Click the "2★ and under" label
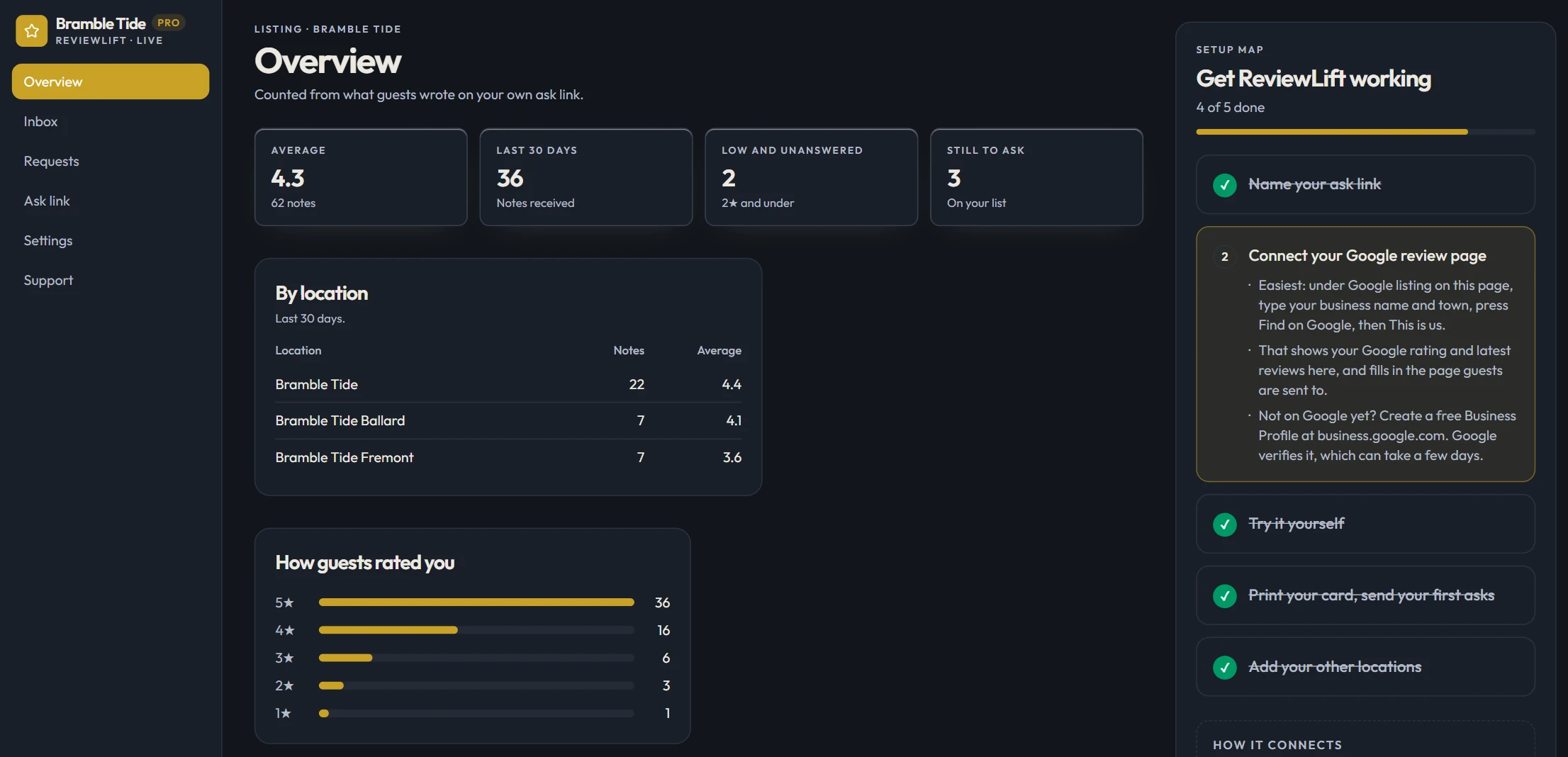 point(758,203)
